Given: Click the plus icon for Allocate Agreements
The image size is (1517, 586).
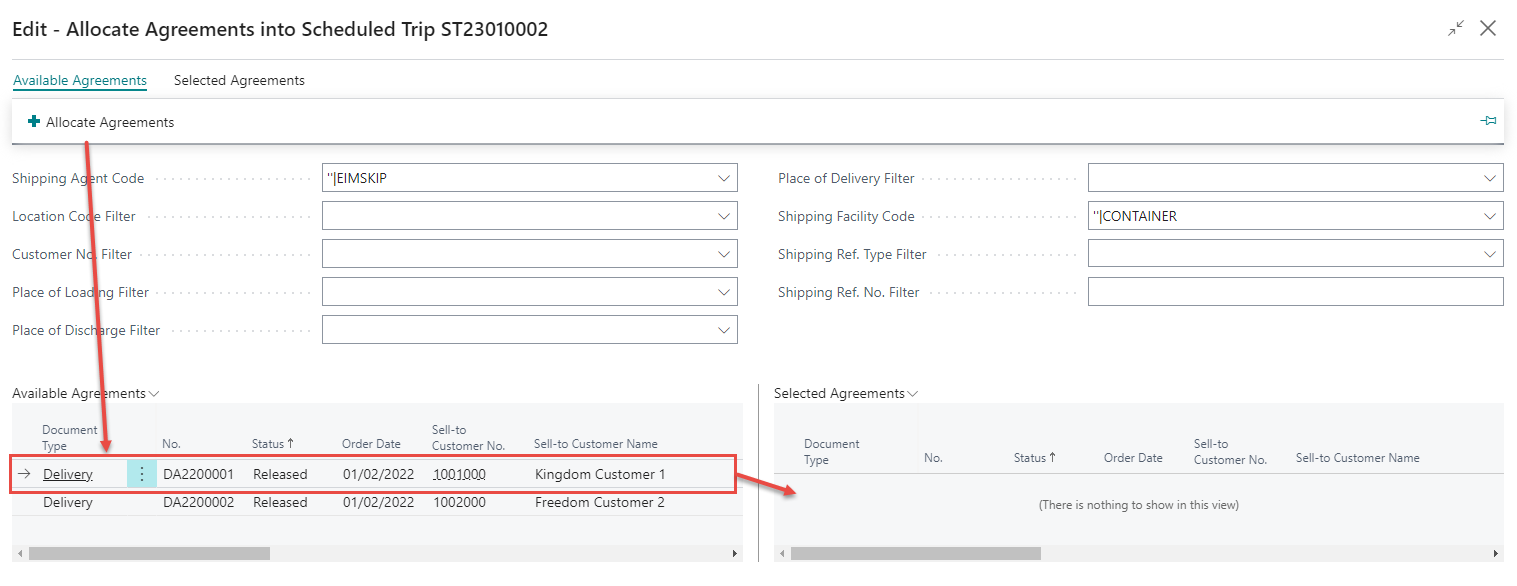Looking at the screenshot, I should pyautogui.click(x=34, y=121).
